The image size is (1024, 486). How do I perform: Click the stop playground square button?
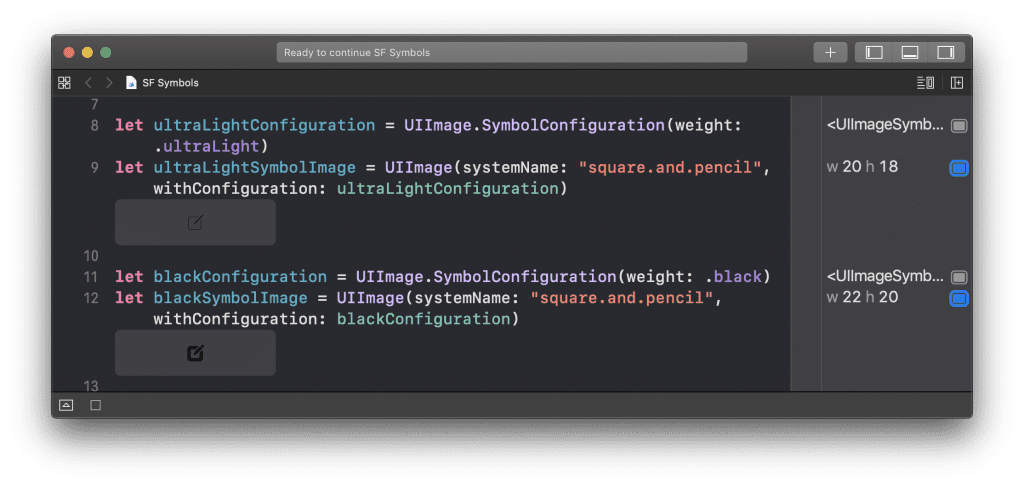click(x=95, y=405)
